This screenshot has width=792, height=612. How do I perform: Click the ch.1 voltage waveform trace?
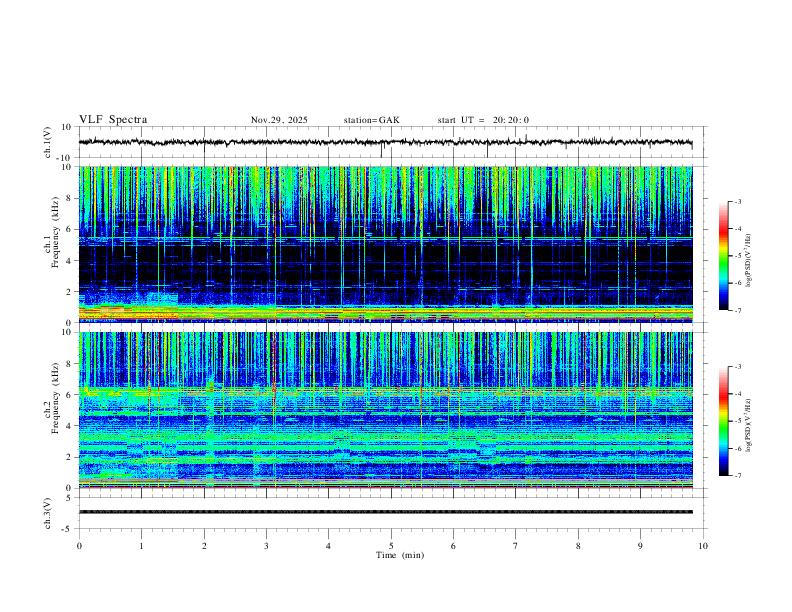385,142
